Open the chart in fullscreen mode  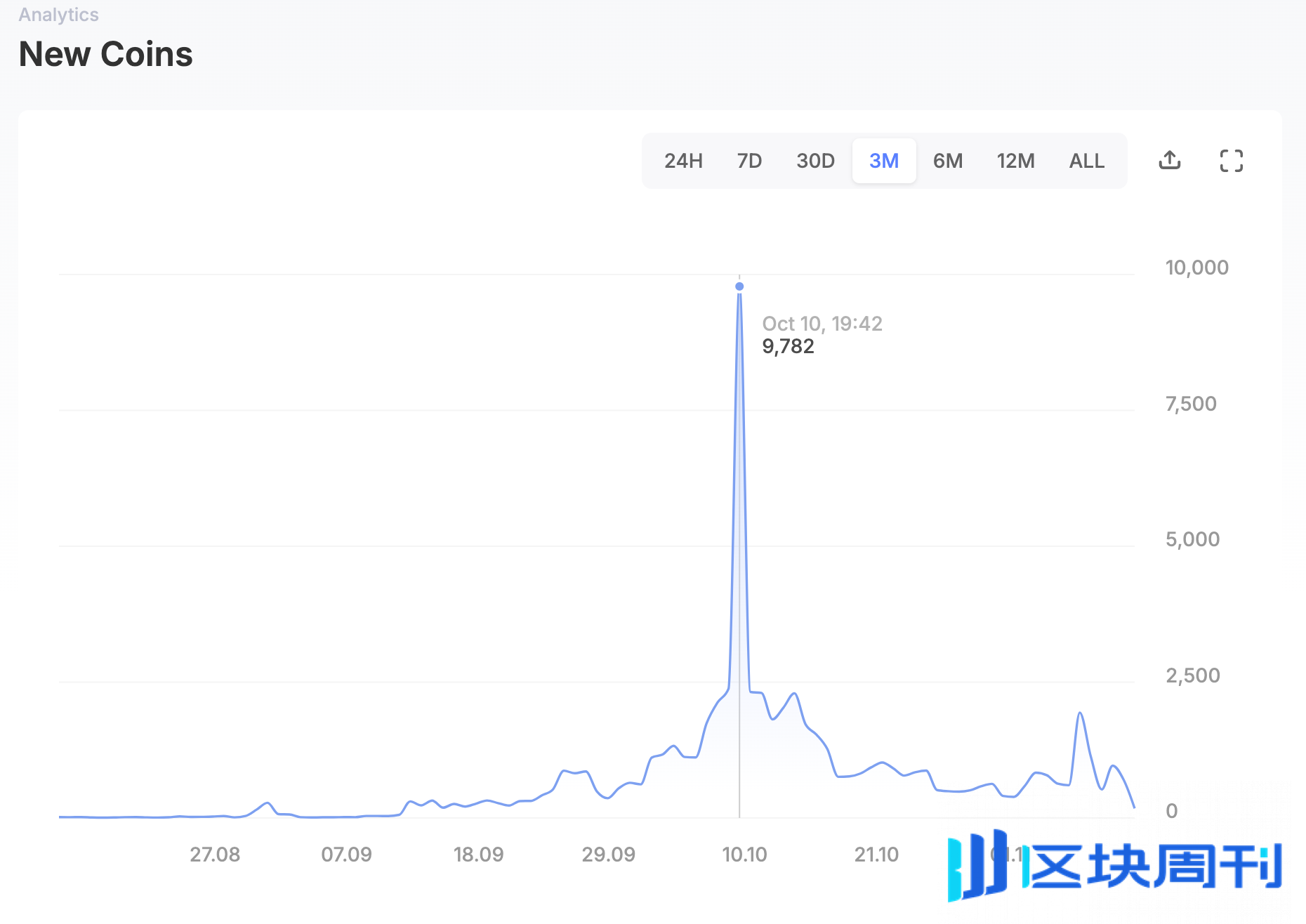point(1231,161)
